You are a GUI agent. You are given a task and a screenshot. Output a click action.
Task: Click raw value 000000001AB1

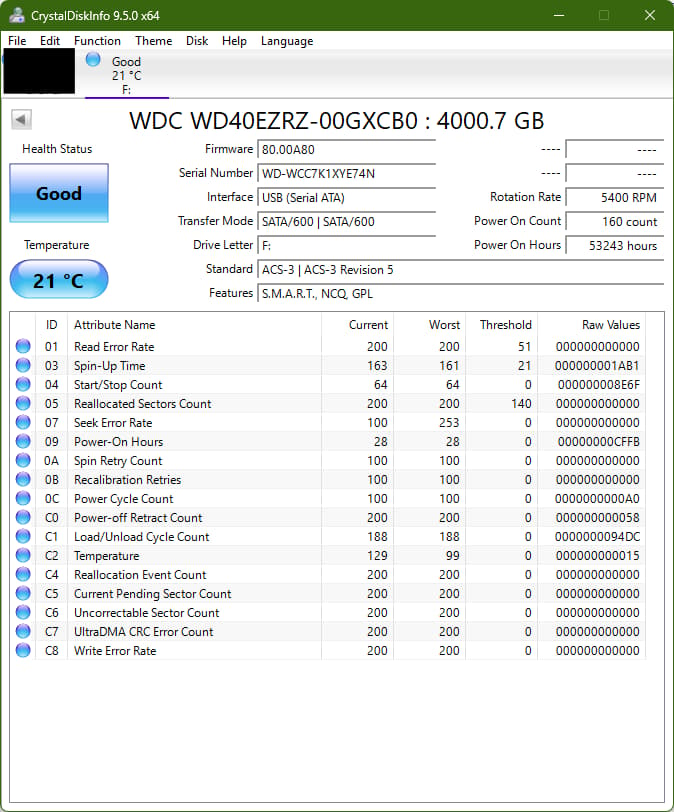(x=597, y=366)
